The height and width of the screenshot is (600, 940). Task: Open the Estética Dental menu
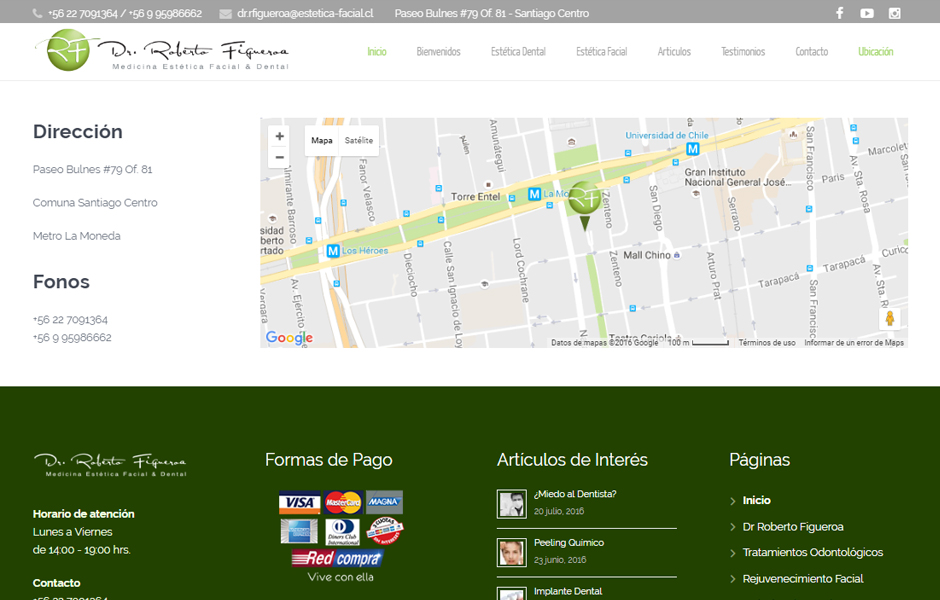pos(518,52)
